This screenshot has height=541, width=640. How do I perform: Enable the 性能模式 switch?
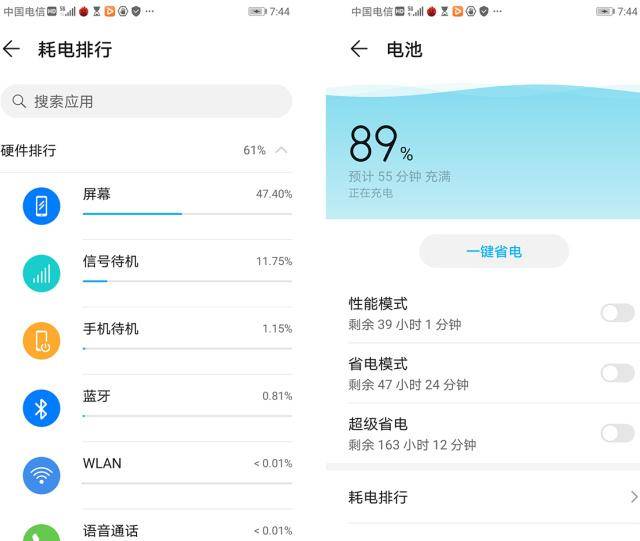618,313
